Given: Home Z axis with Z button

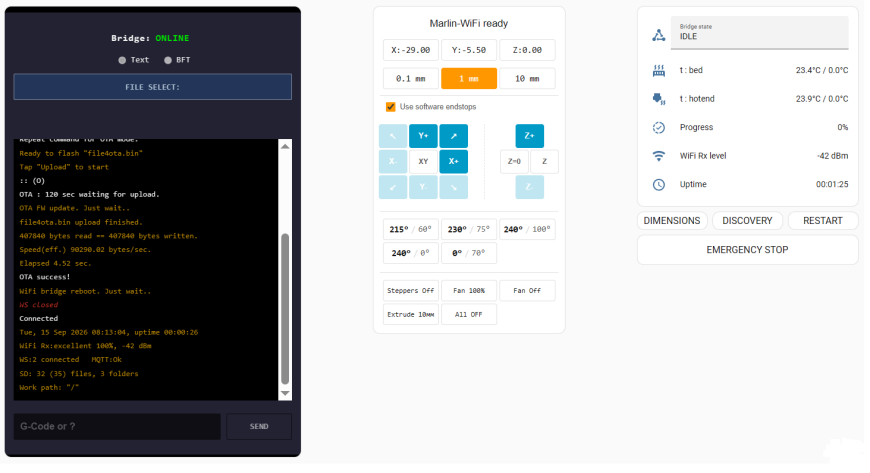Looking at the screenshot, I should point(545,162).
